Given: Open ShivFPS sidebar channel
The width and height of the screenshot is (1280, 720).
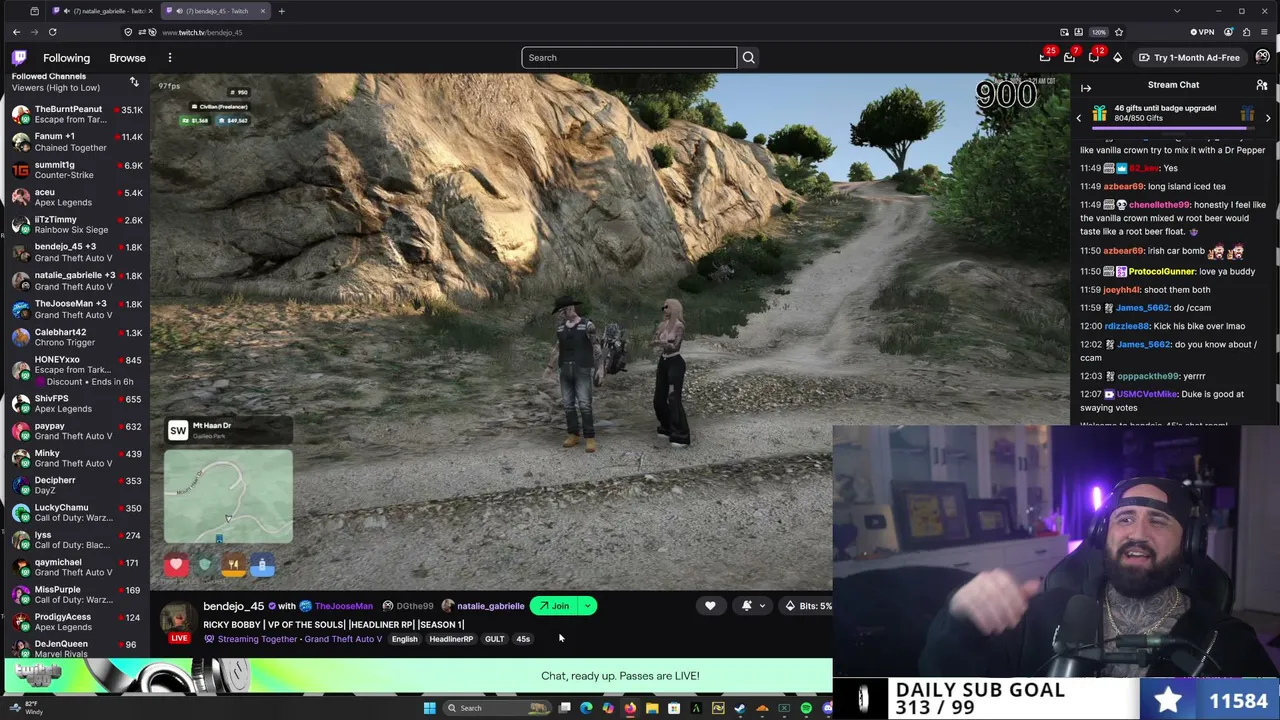Looking at the screenshot, I should pyautogui.click(x=77, y=404).
